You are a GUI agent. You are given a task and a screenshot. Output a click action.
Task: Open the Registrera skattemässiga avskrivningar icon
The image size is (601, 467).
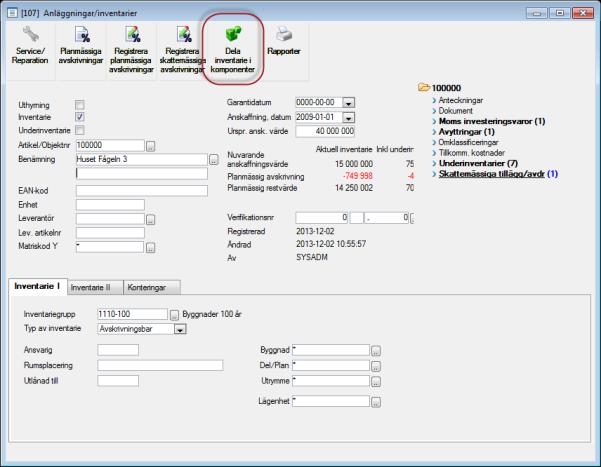coord(184,35)
